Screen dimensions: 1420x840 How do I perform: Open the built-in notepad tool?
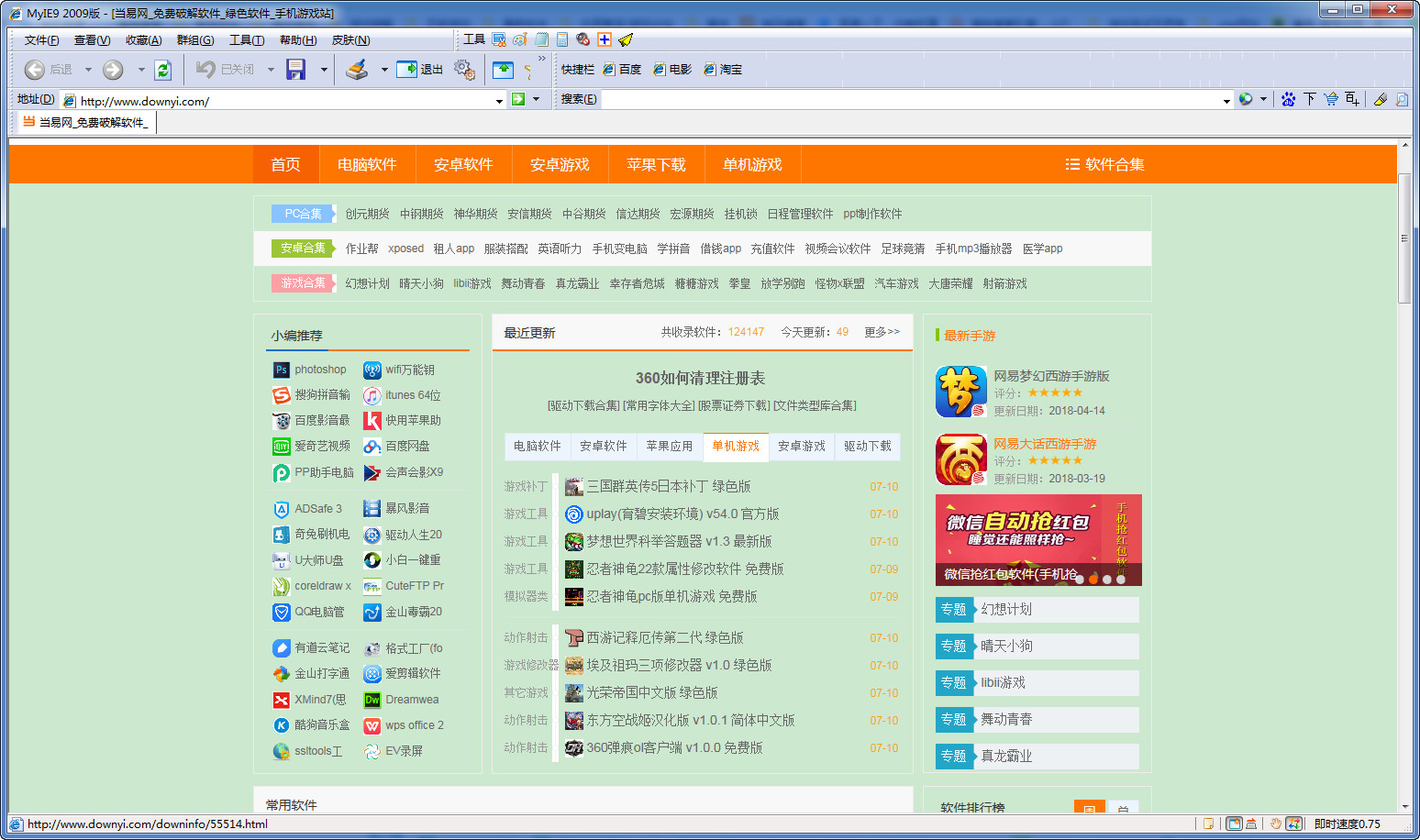tap(540, 39)
